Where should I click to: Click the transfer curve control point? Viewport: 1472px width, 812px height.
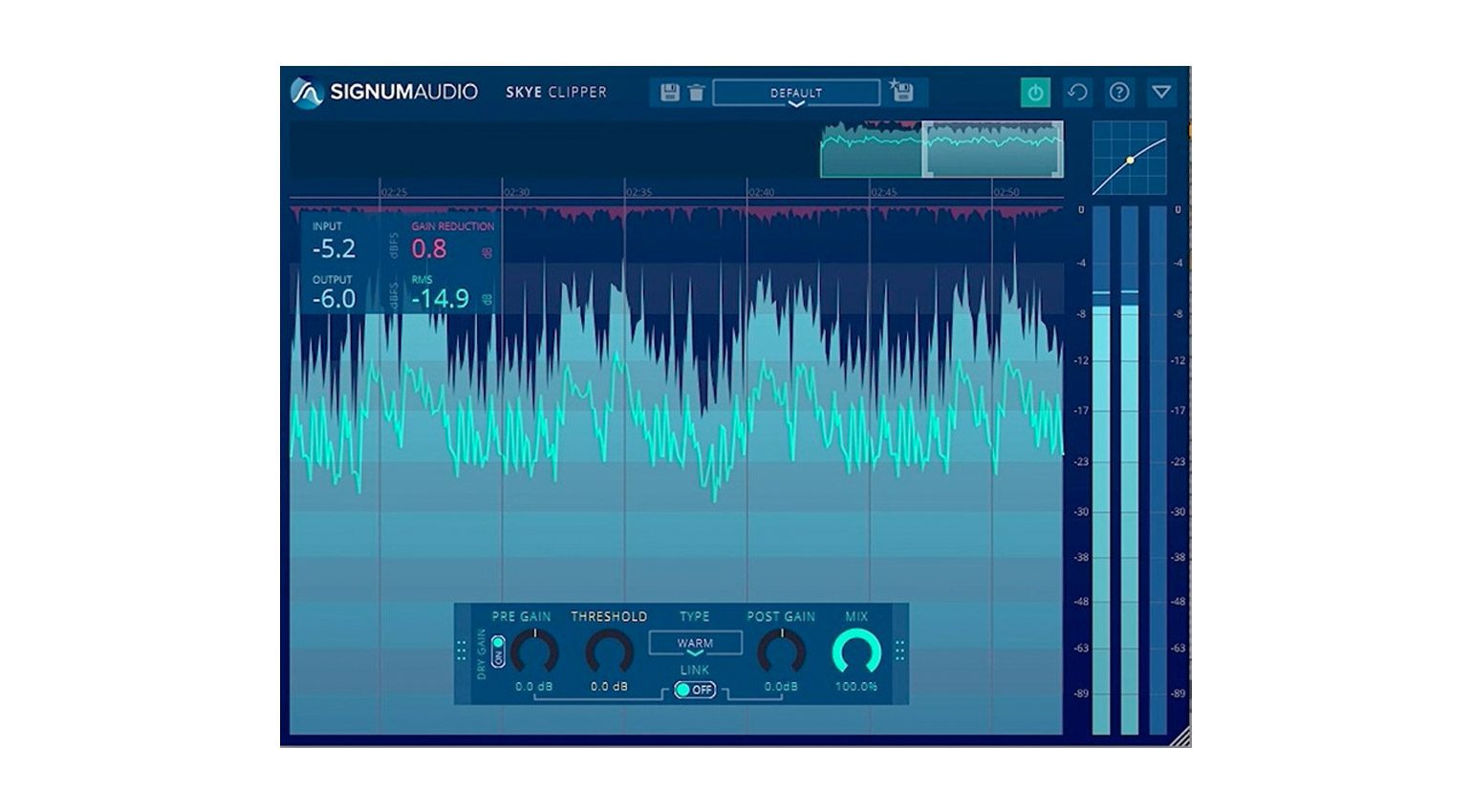point(1130,160)
